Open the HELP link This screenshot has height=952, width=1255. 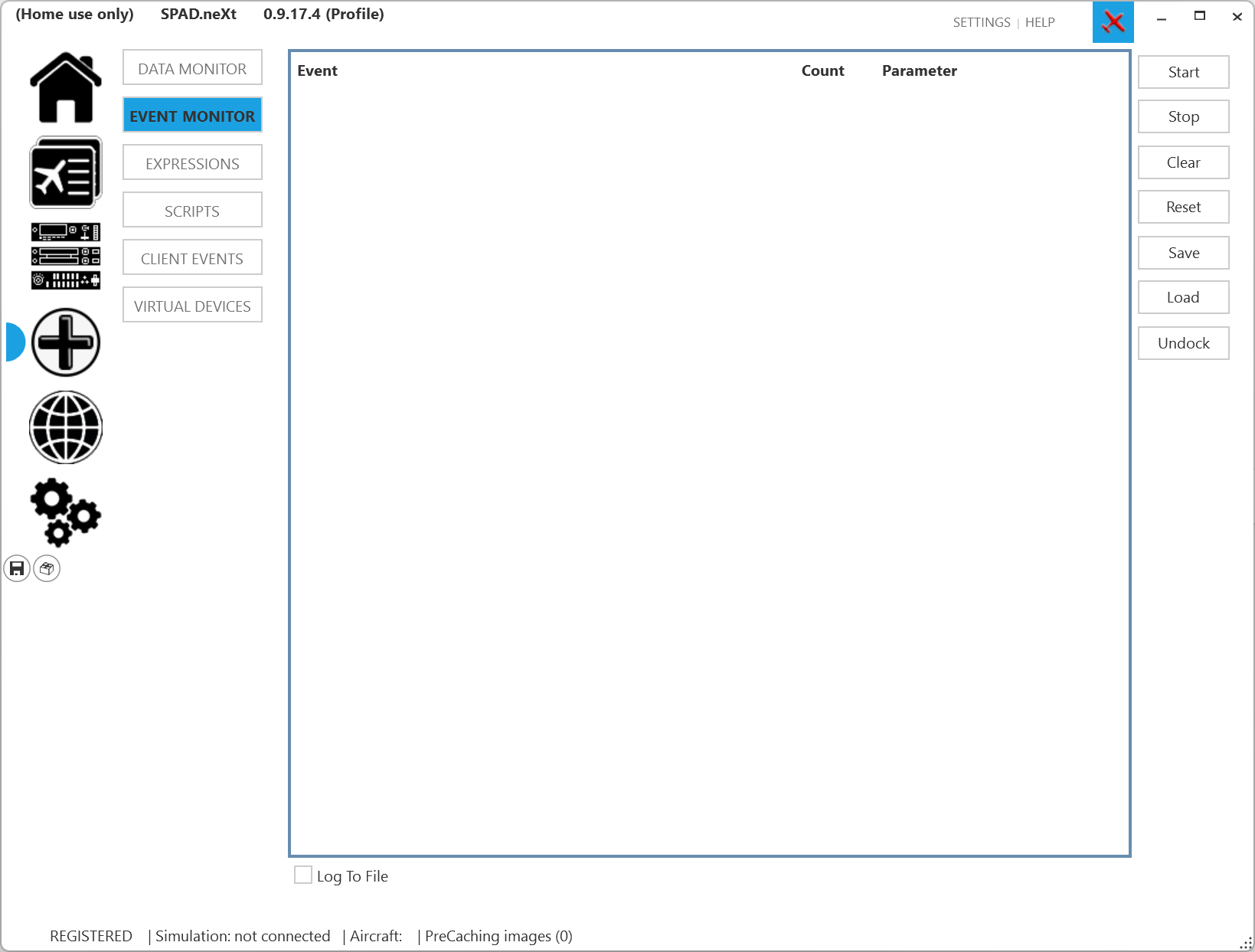(x=1040, y=22)
